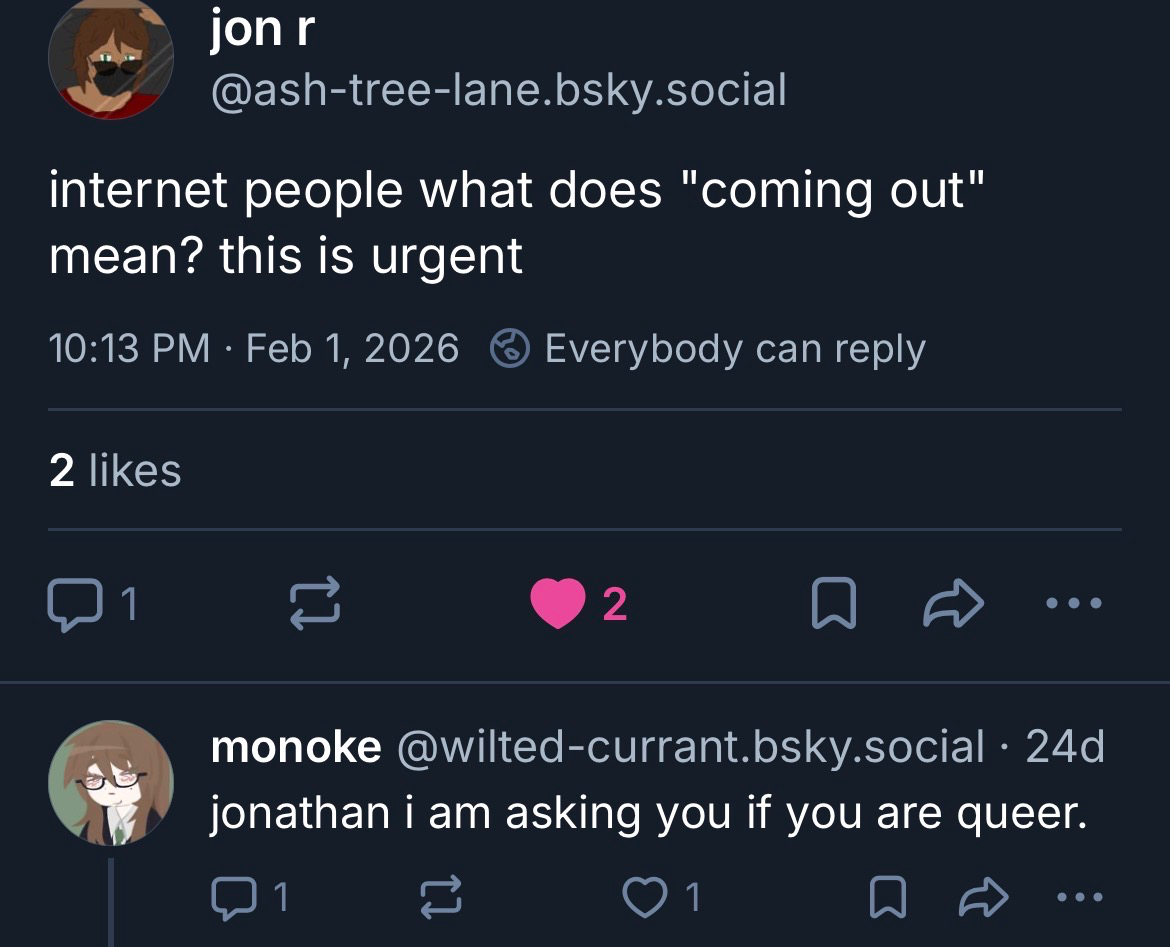Click the monoke display name

click(x=296, y=746)
